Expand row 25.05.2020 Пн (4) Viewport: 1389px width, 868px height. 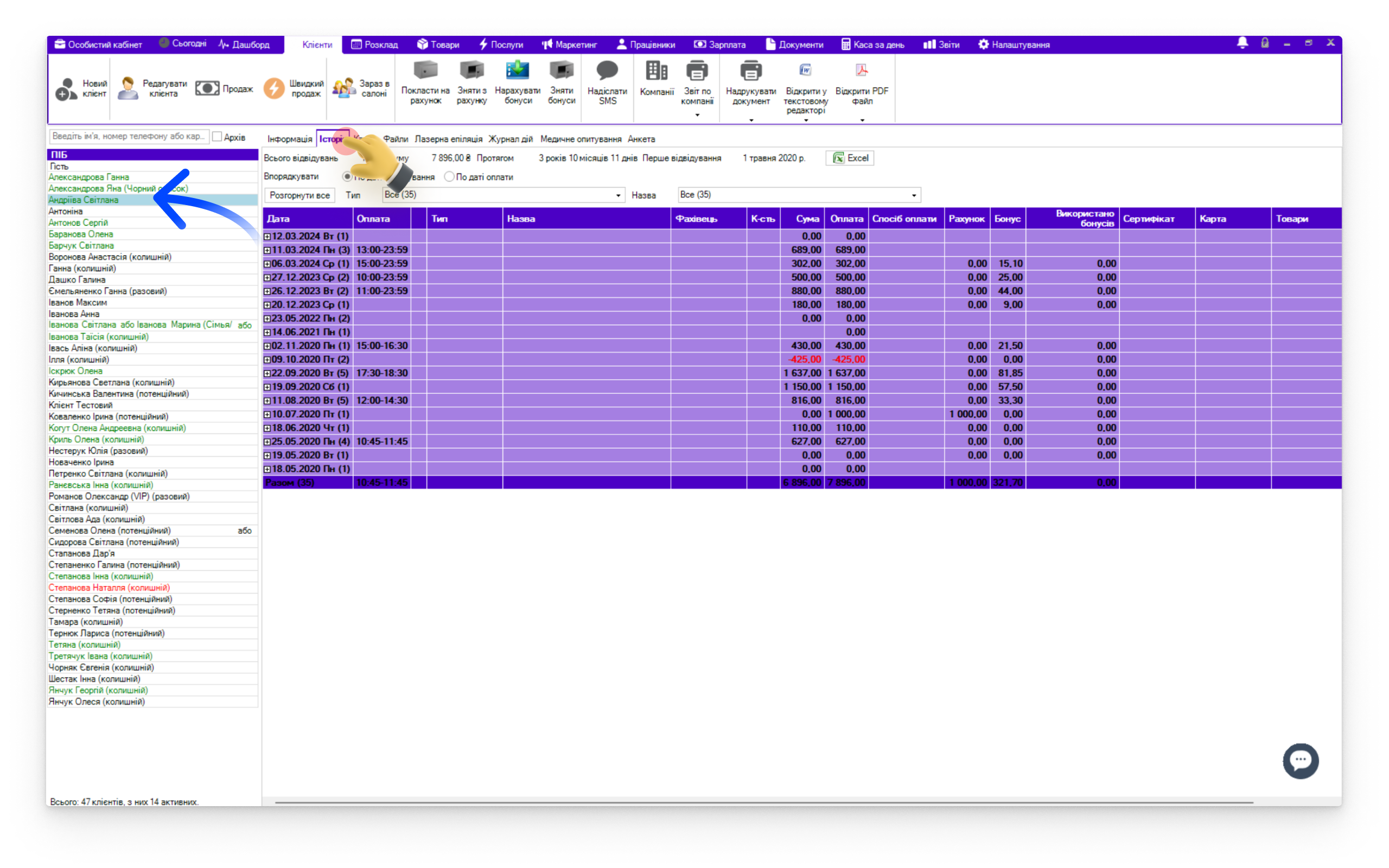click(267, 442)
